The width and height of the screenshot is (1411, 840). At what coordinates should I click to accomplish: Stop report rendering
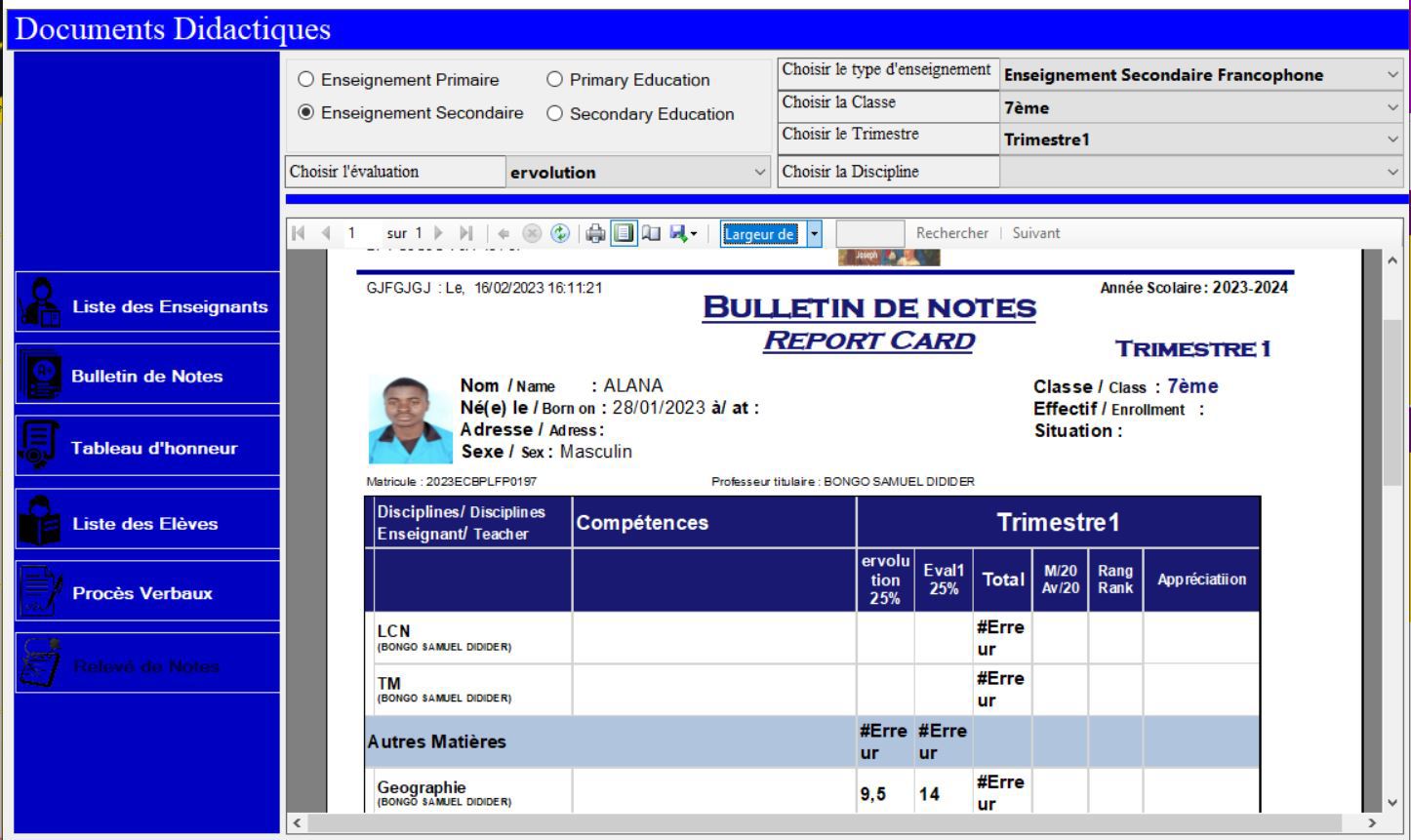click(x=532, y=233)
